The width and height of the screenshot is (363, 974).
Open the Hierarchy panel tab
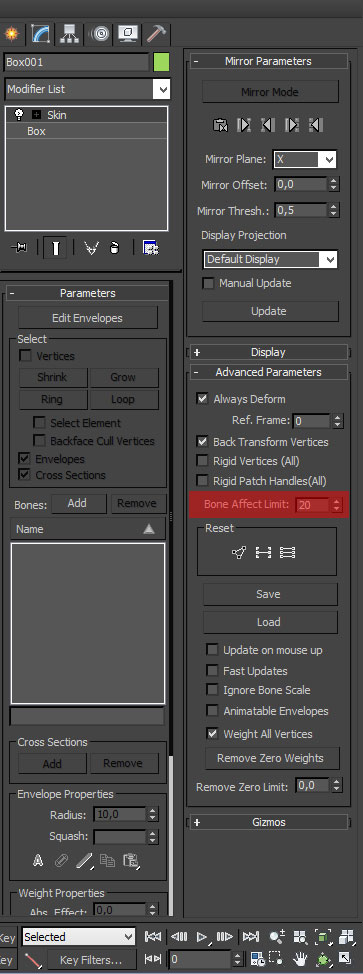[x=70, y=34]
